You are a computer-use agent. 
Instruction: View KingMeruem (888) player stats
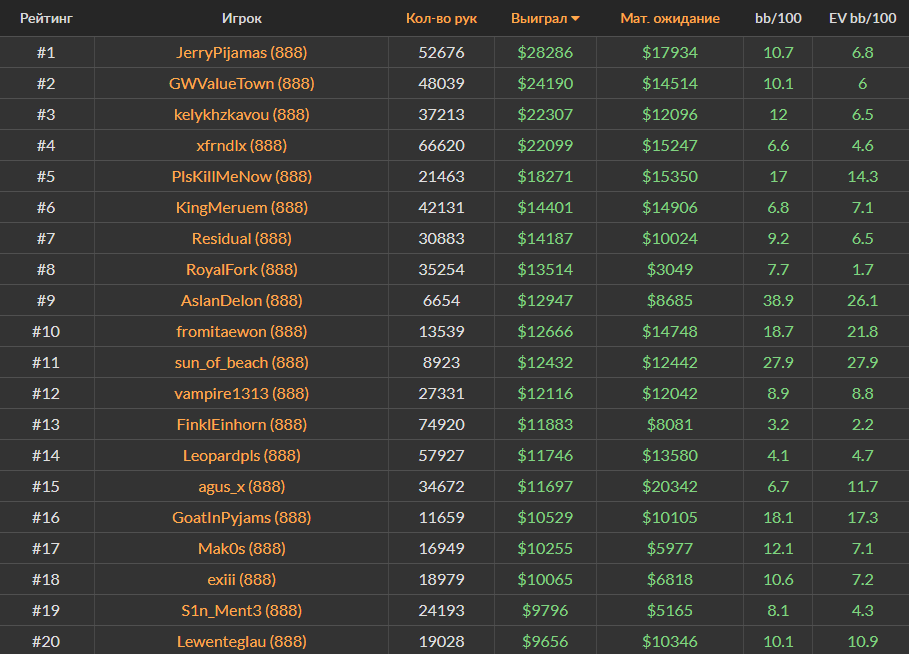click(x=241, y=207)
